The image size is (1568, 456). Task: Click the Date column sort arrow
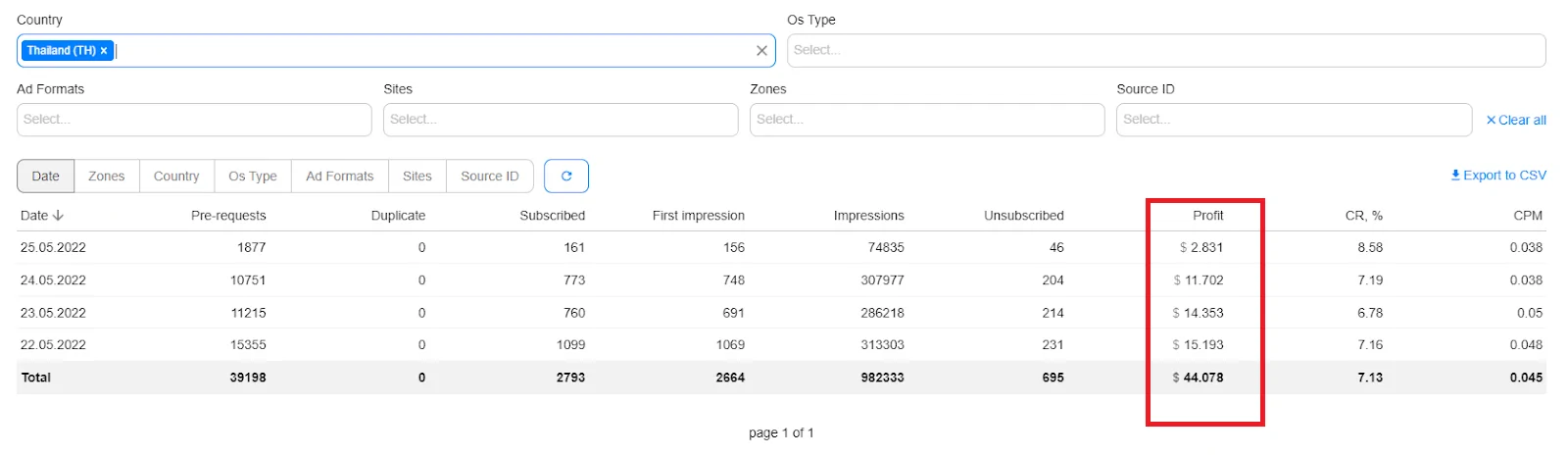point(58,216)
